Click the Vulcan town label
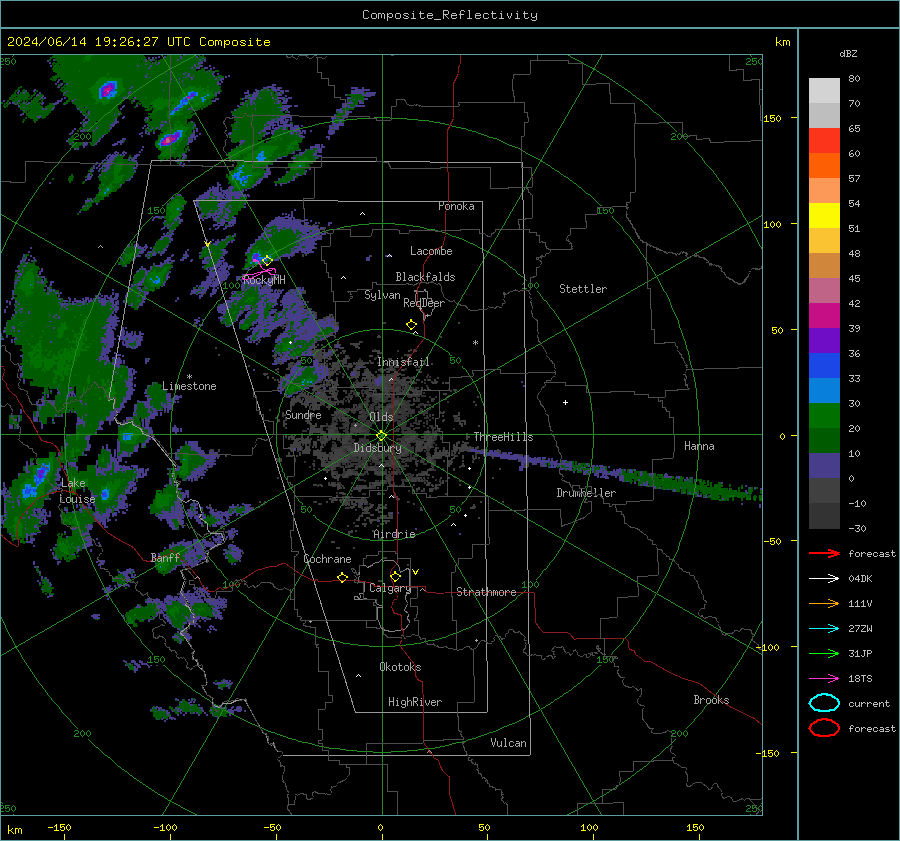The image size is (900, 841). (x=508, y=743)
